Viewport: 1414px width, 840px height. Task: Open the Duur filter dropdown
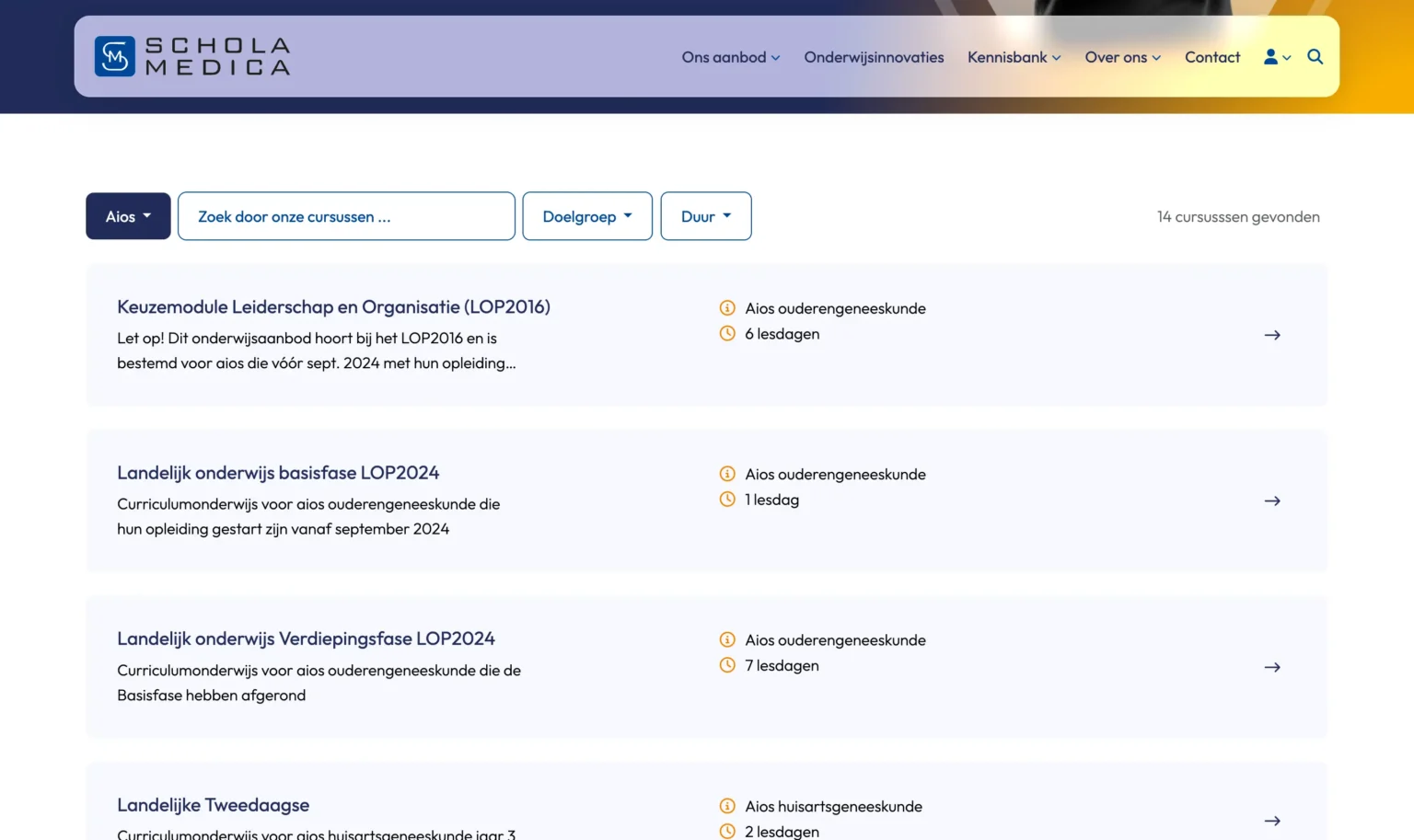point(706,216)
